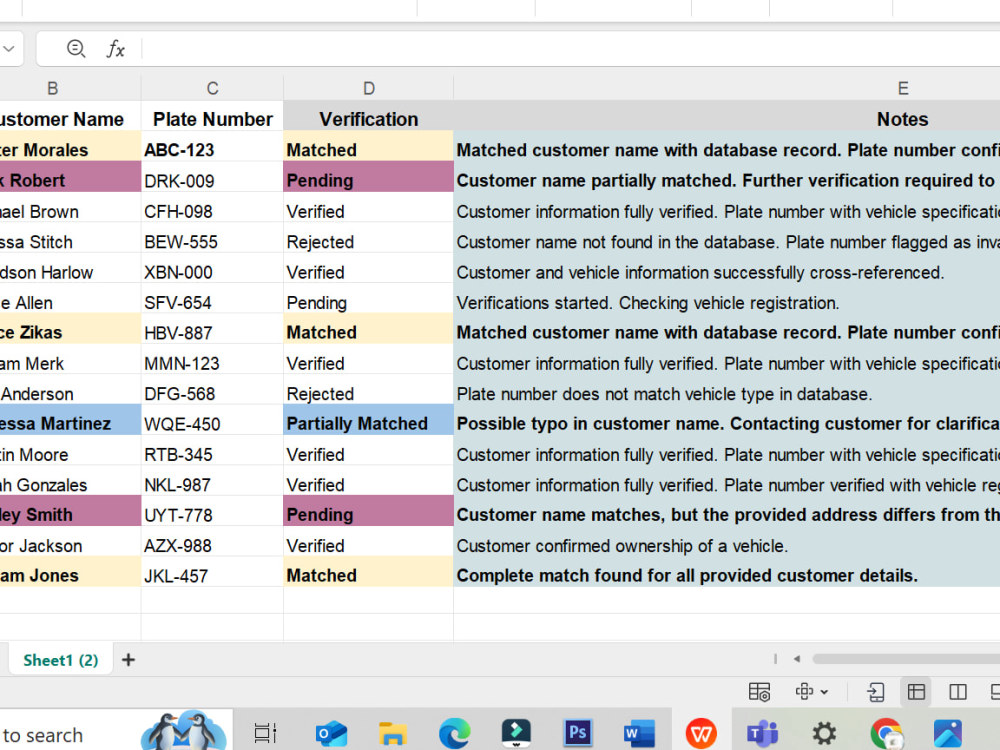Select column C header
Screen dimensions: 1000x750
pyautogui.click(x=212, y=88)
